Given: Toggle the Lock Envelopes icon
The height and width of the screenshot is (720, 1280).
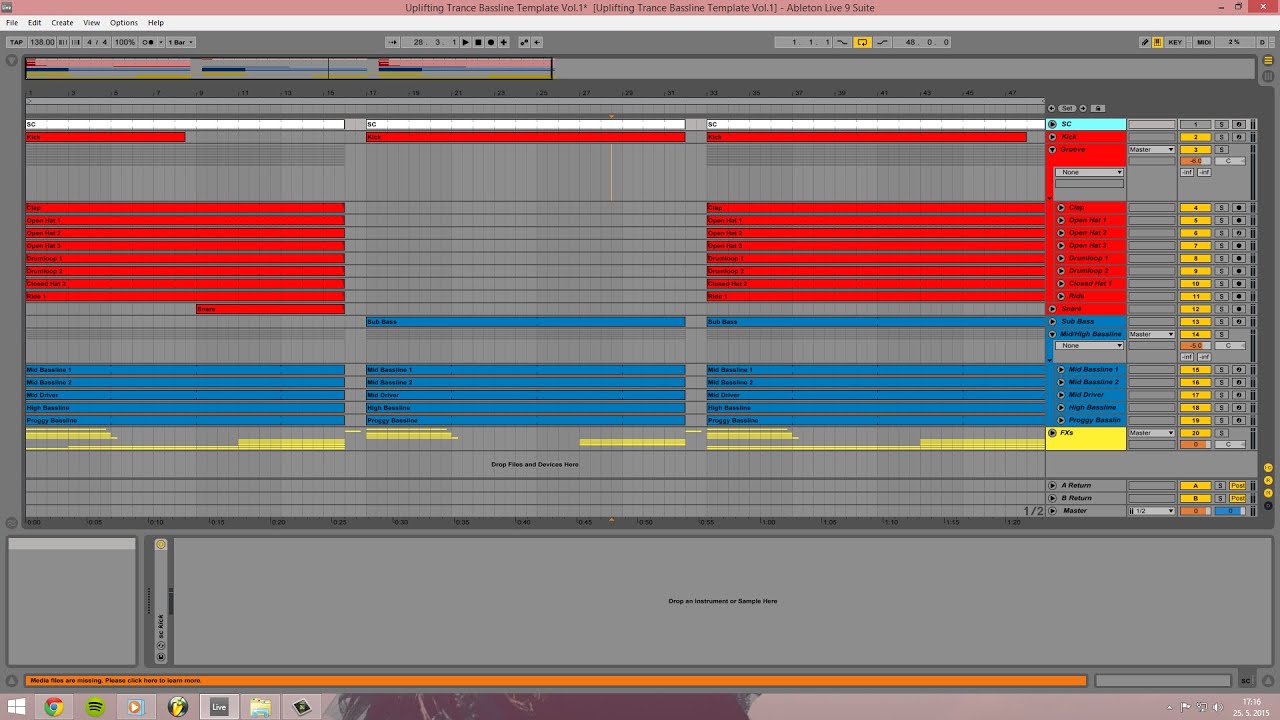Looking at the screenshot, I should click(x=1098, y=108).
